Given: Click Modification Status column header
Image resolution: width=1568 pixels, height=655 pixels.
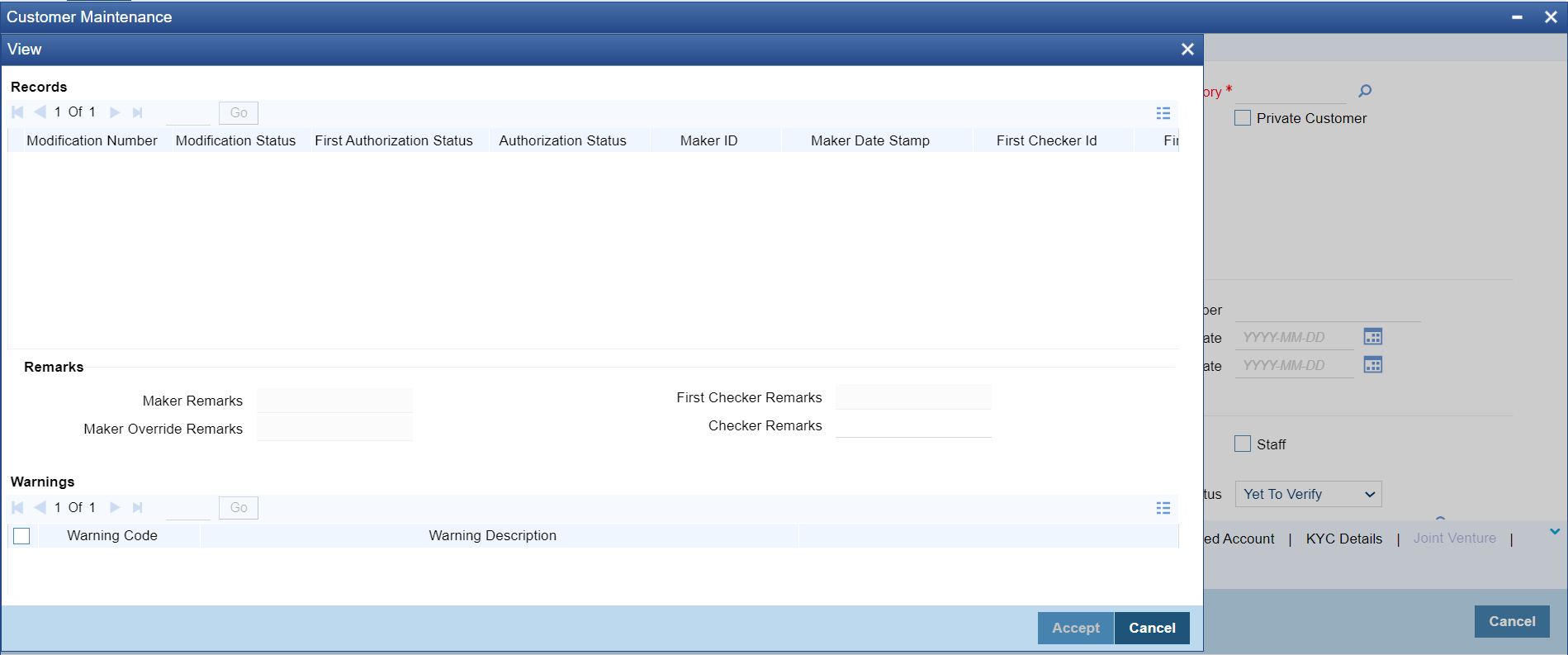Looking at the screenshot, I should pyautogui.click(x=235, y=140).
